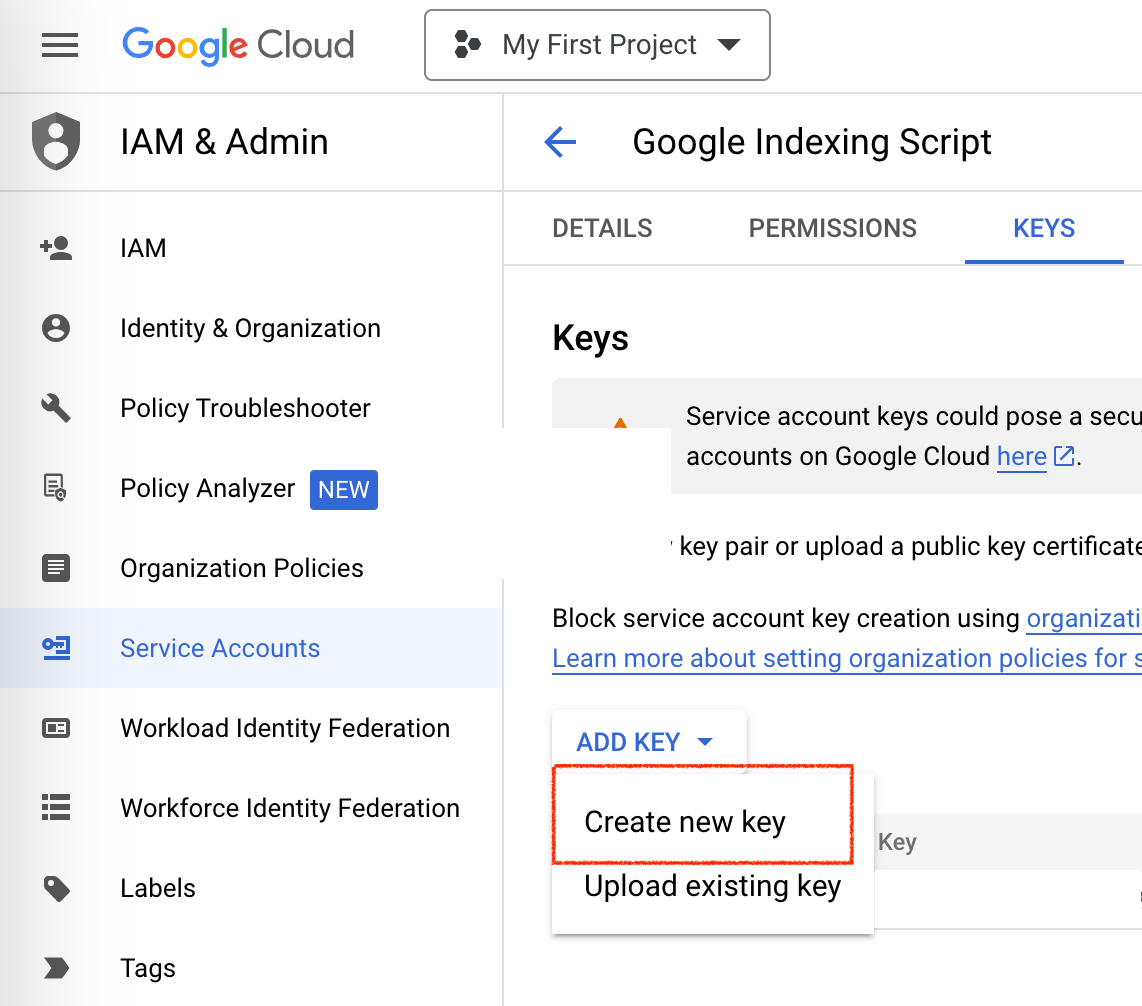Image resolution: width=1142 pixels, height=1006 pixels.
Task: Click the Google Cloud logo
Action: coord(238,45)
